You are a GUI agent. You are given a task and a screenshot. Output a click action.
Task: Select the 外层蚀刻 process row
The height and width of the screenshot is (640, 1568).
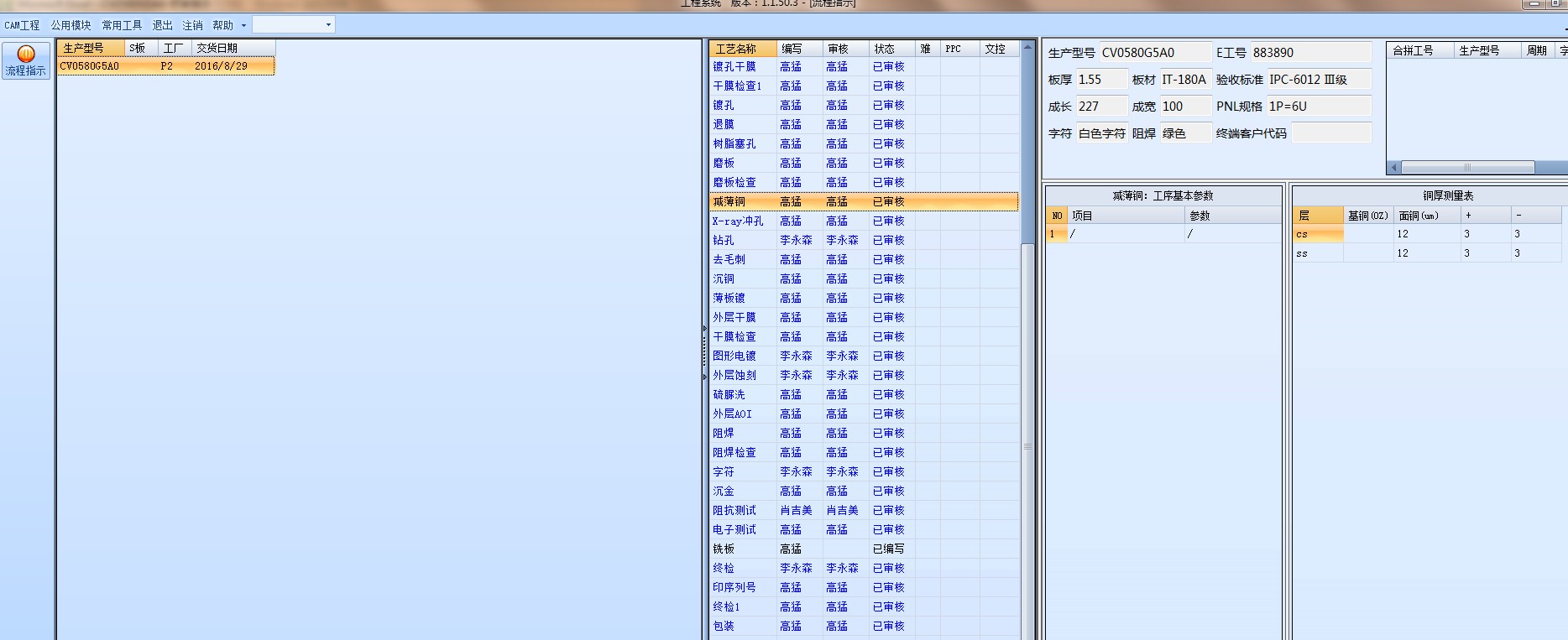tap(864, 375)
